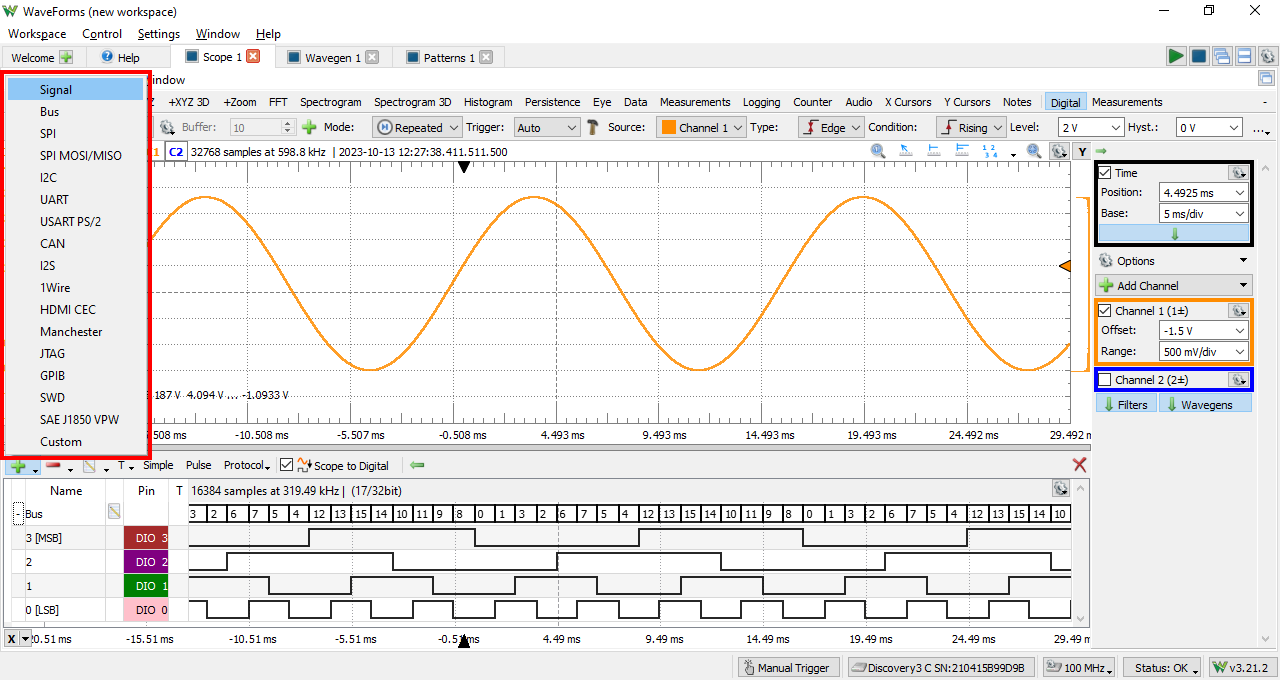Select I2C from the add menu

click(x=48, y=177)
